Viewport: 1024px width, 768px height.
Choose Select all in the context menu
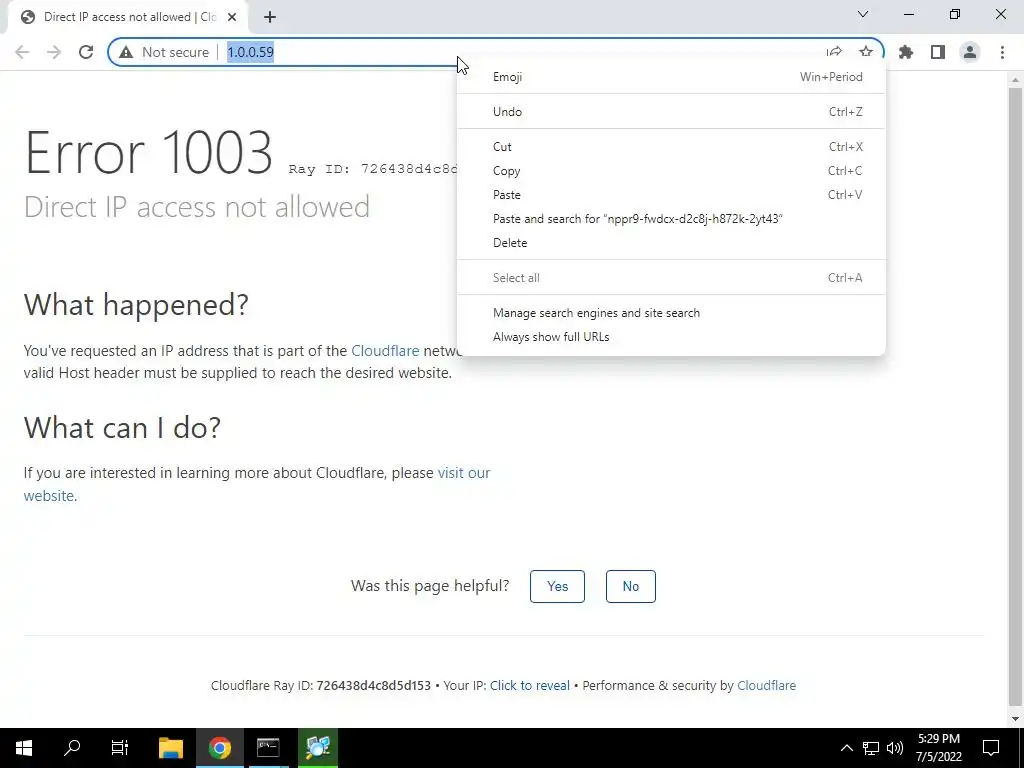tap(671, 278)
